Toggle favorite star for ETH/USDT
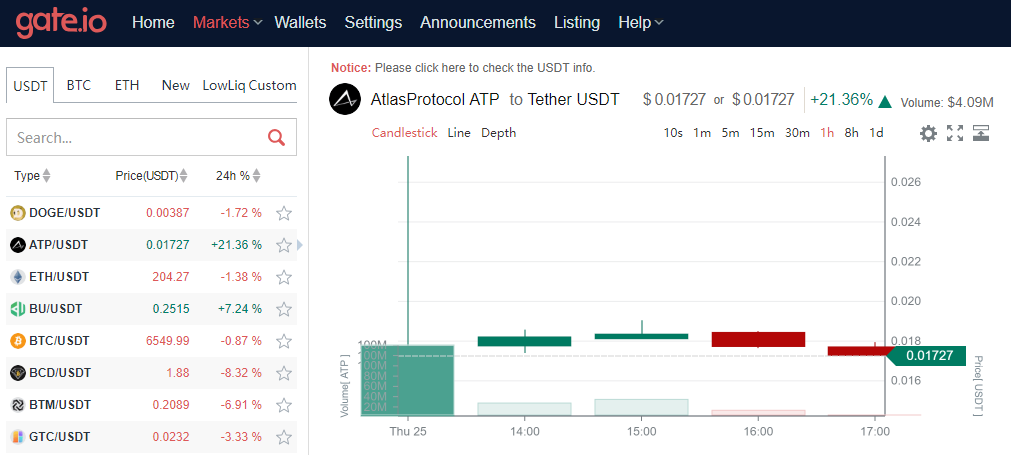This screenshot has height=455, width=1011. pyautogui.click(x=284, y=277)
